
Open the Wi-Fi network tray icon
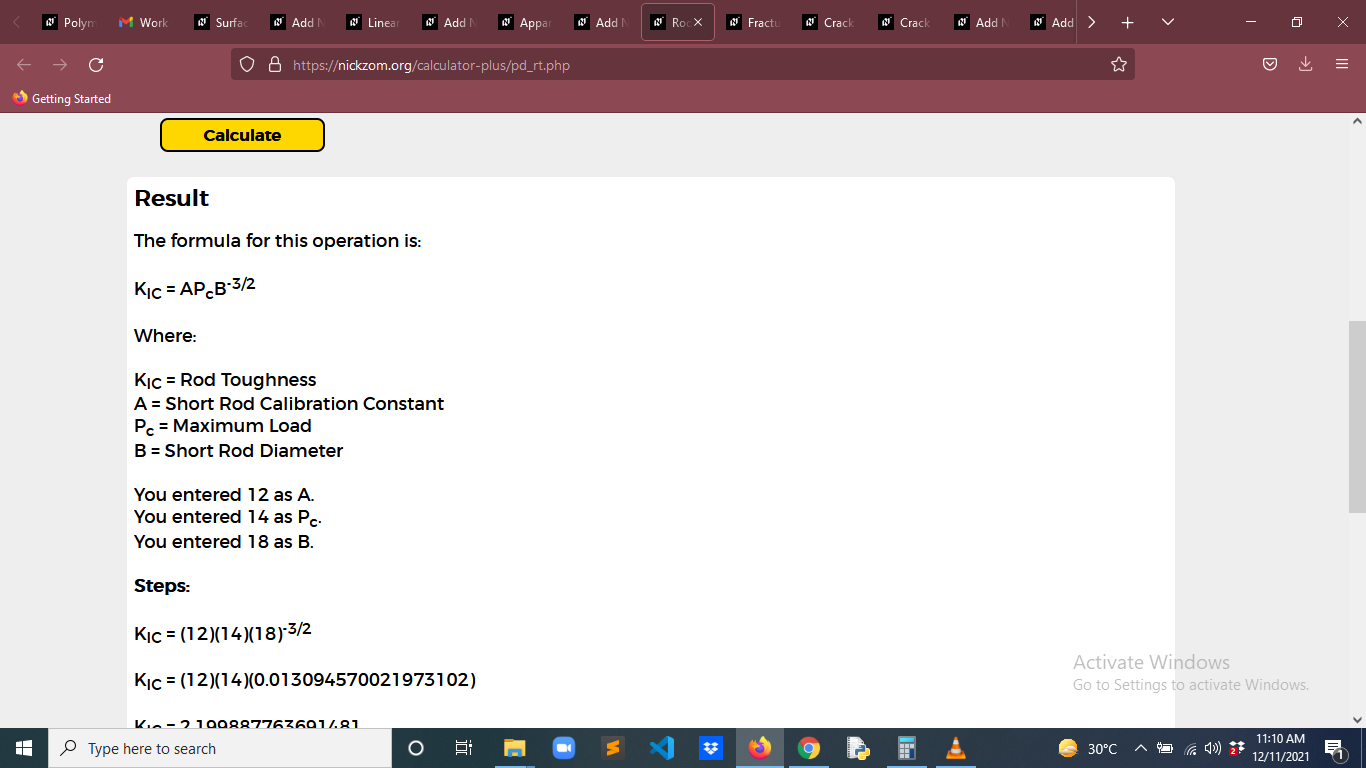(1190, 748)
